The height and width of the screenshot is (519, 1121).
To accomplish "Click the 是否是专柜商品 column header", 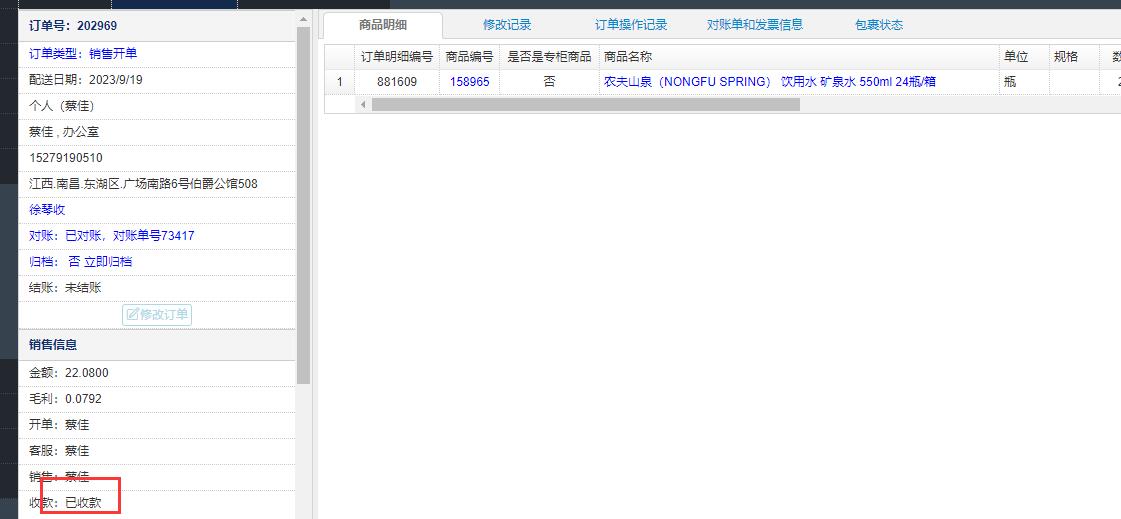I will pos(549,57).
